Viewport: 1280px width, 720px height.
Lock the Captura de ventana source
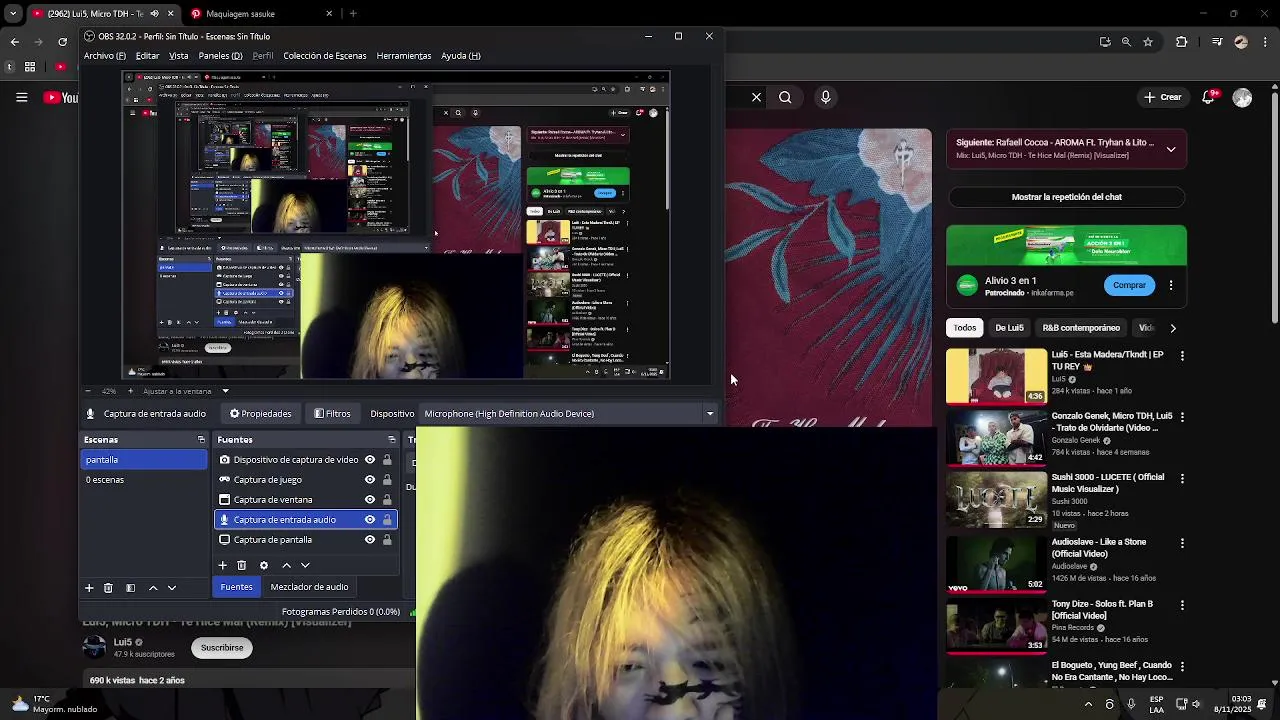[x=387, y=500]
